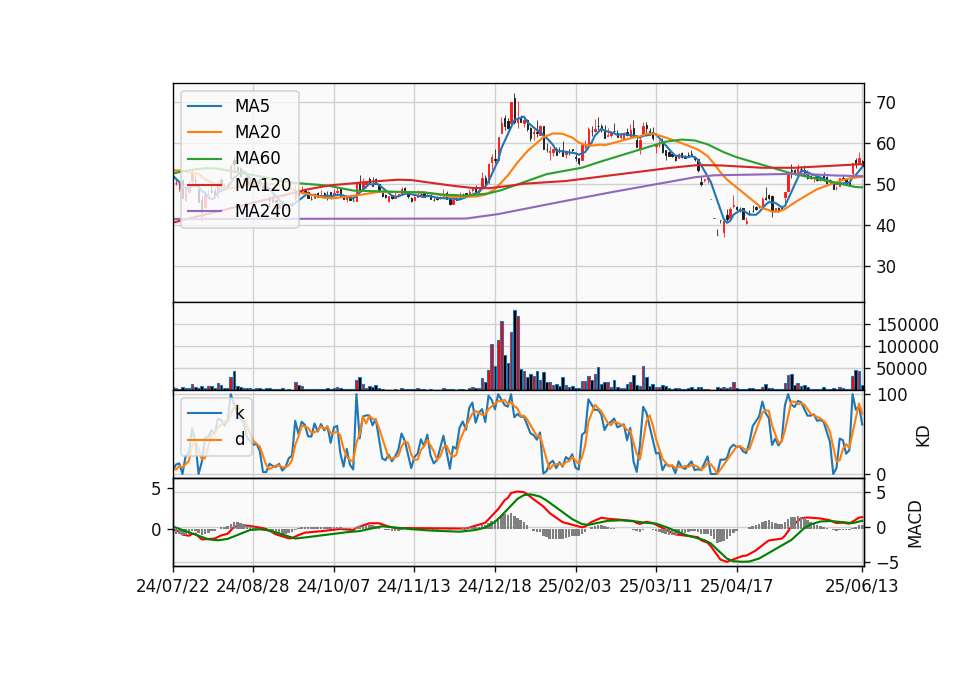The width and height of the screenshot is (960, 690).
Task: Click the price axis value 40
Action: 886,226
